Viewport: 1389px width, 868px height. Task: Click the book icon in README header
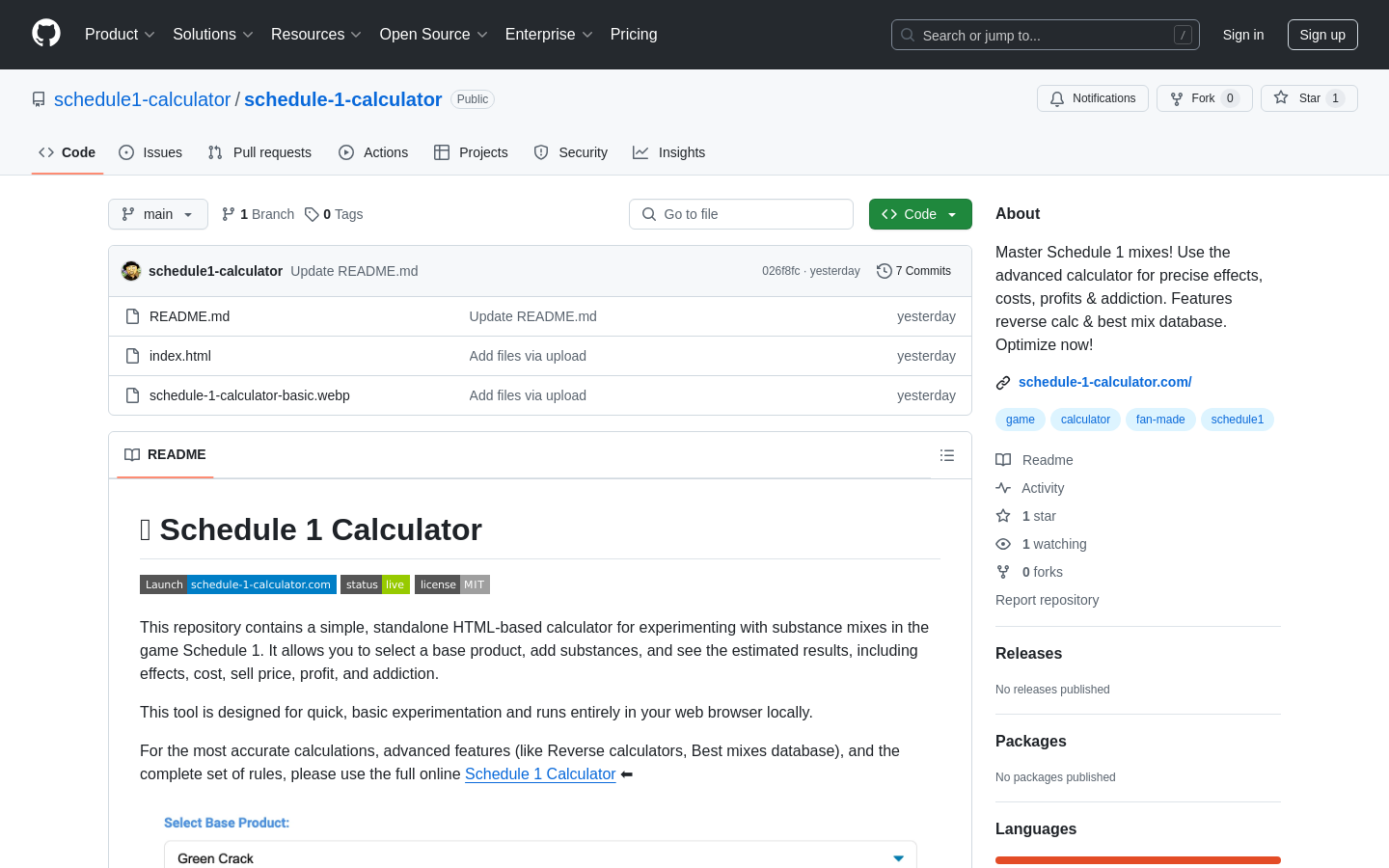132,454
